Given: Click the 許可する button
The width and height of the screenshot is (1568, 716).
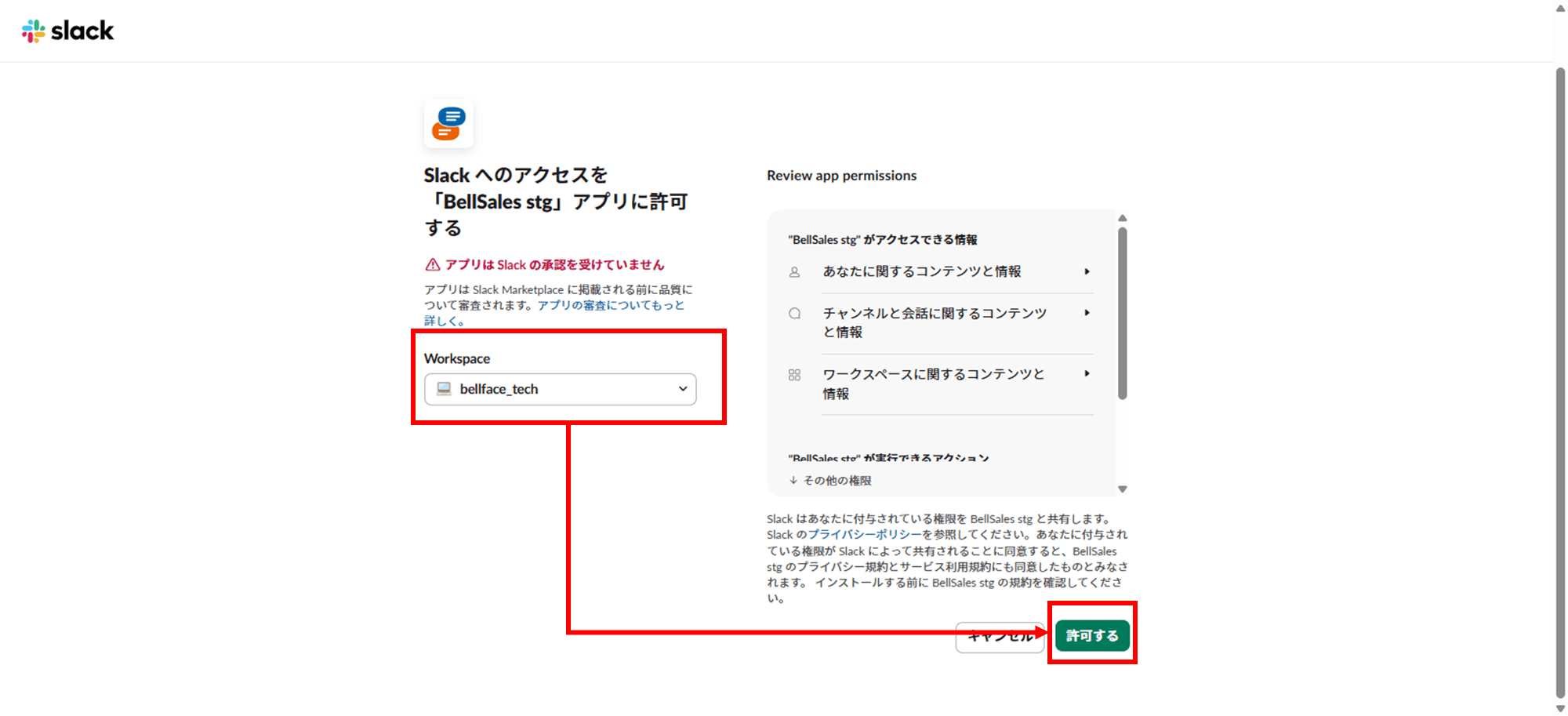Looking at the screenshot, I should click(x=1091, y=635).
